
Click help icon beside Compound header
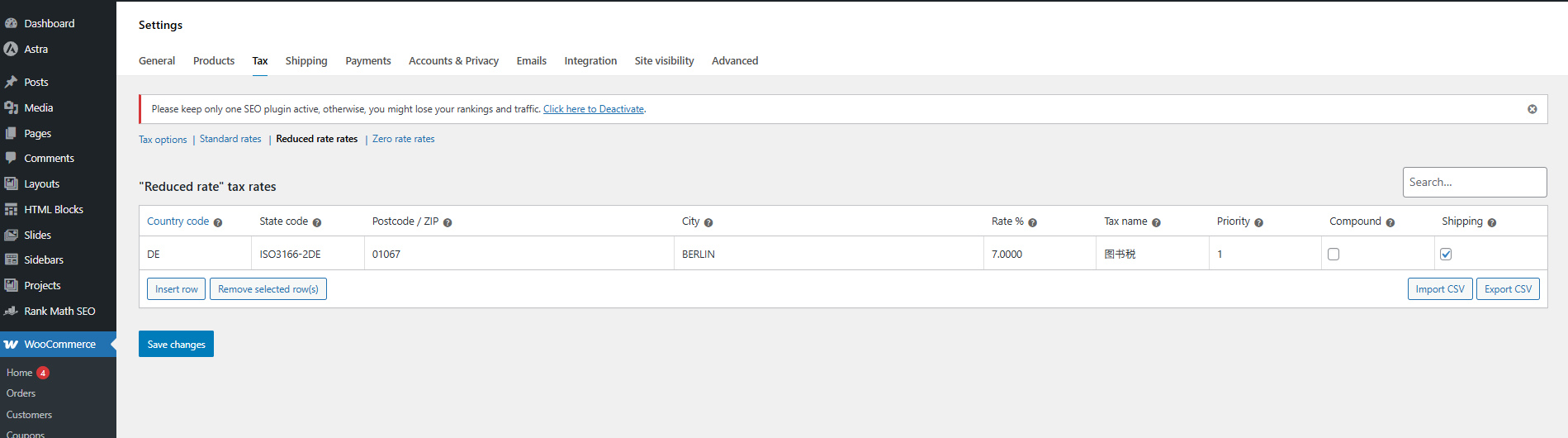click(1390, 222)
